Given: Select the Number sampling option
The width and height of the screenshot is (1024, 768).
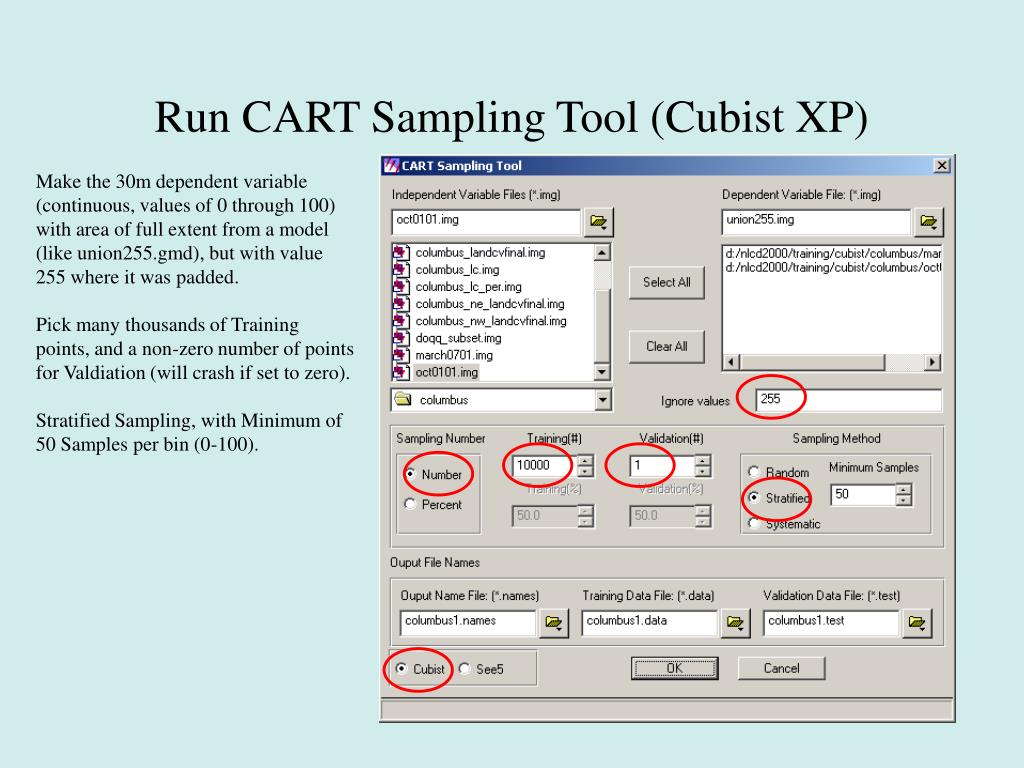Looking at the screenshot, I should 410,474.
